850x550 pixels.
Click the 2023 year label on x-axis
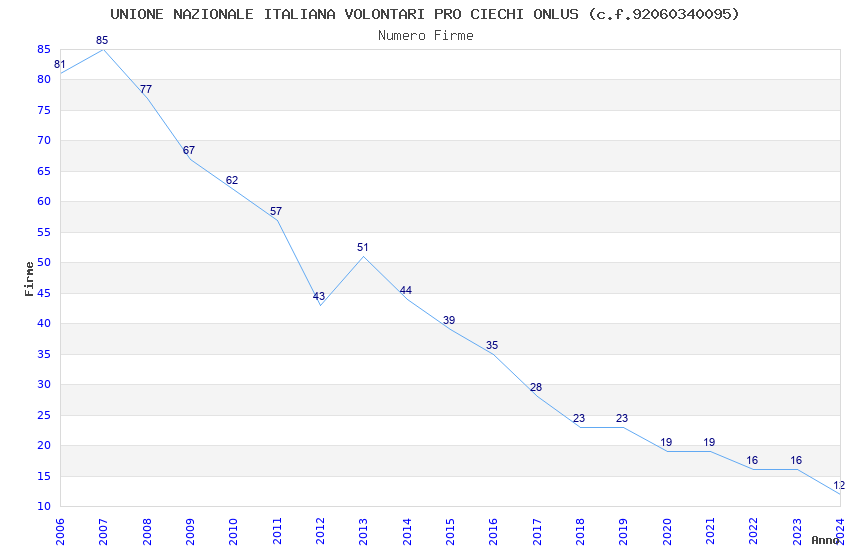797,531
